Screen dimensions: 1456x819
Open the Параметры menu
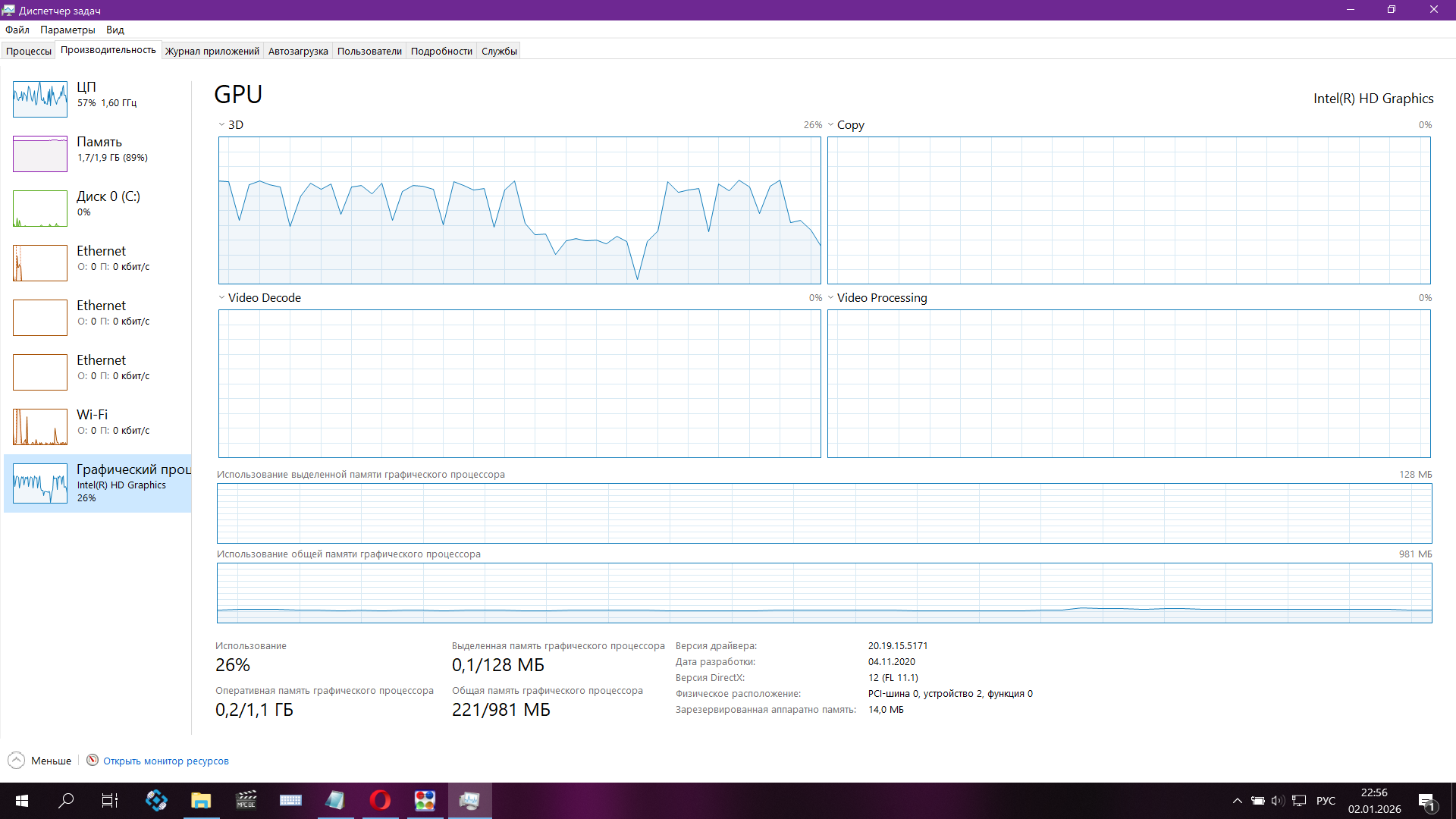point(67,30)
